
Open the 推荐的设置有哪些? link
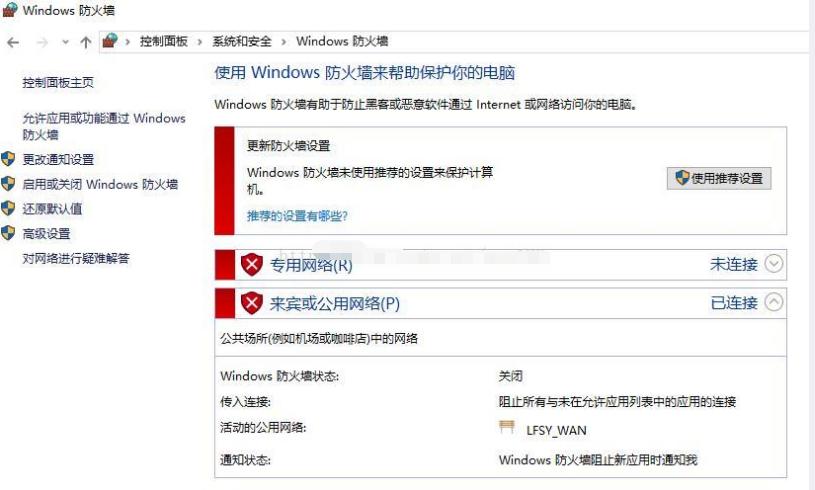click(x=297, y=216)
